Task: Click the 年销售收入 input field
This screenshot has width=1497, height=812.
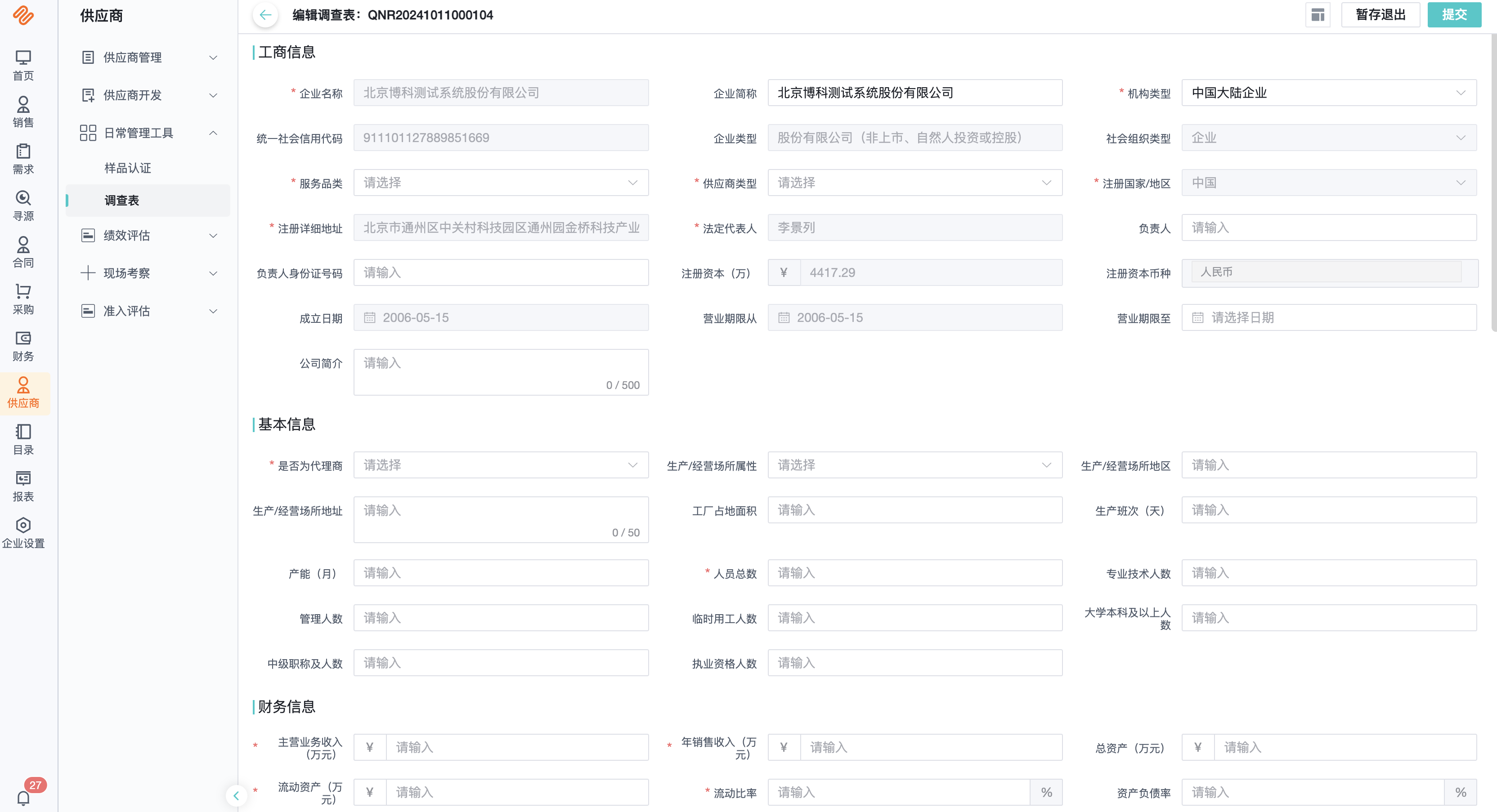Action: (931, 748)
